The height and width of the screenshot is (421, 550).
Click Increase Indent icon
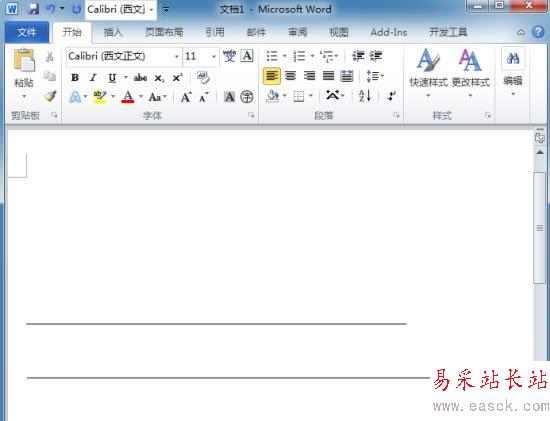[376, 56]
